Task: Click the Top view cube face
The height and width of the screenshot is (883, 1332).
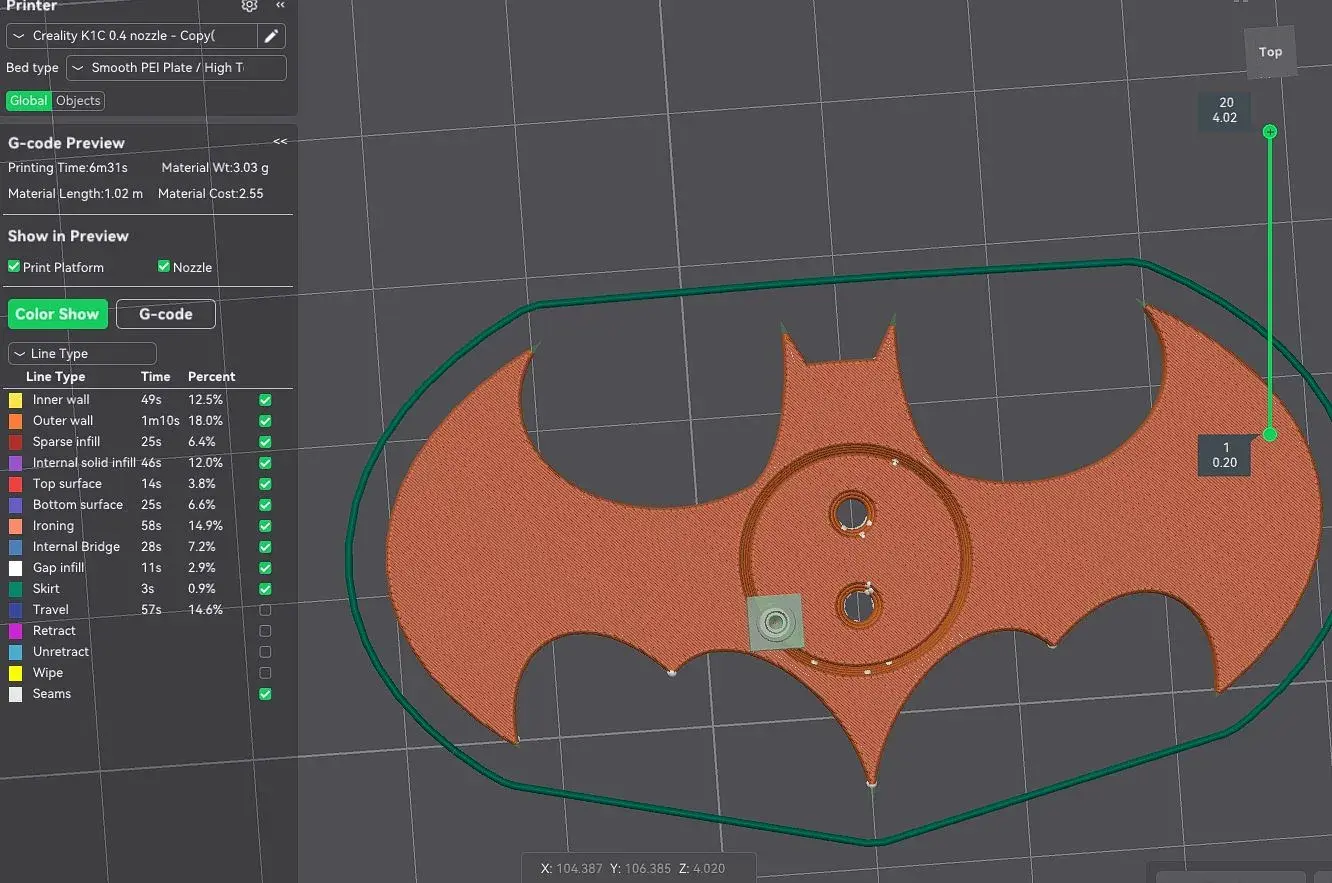Action: point(1270,52)
